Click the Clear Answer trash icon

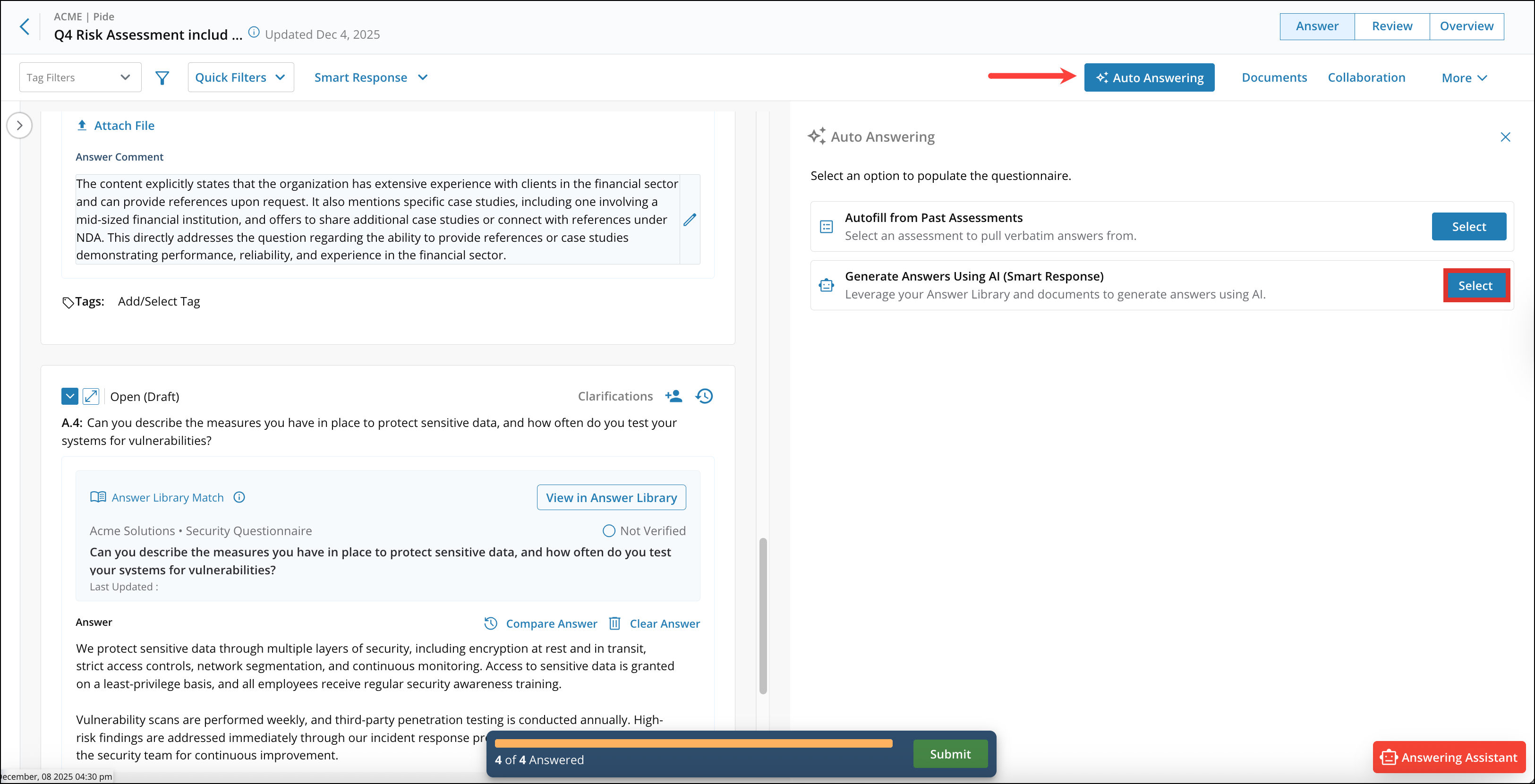pos(614,623)
